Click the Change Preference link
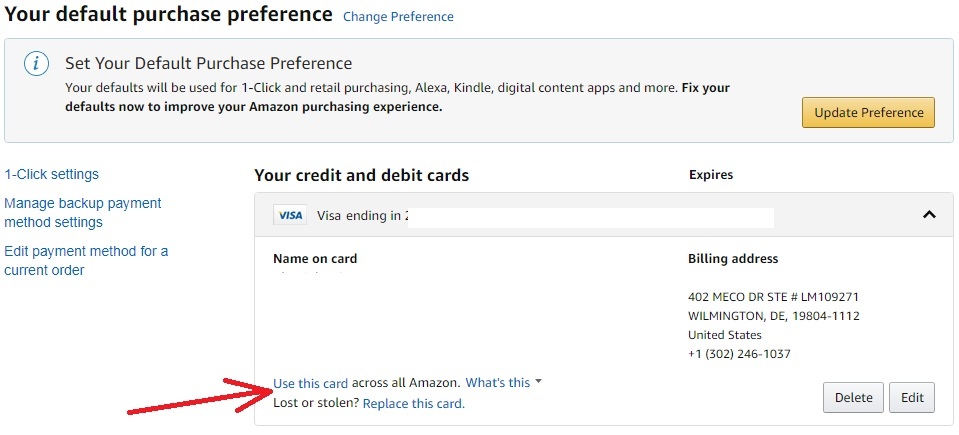The height and width of the screenshot is (435, 959). [x=397, y=17]
